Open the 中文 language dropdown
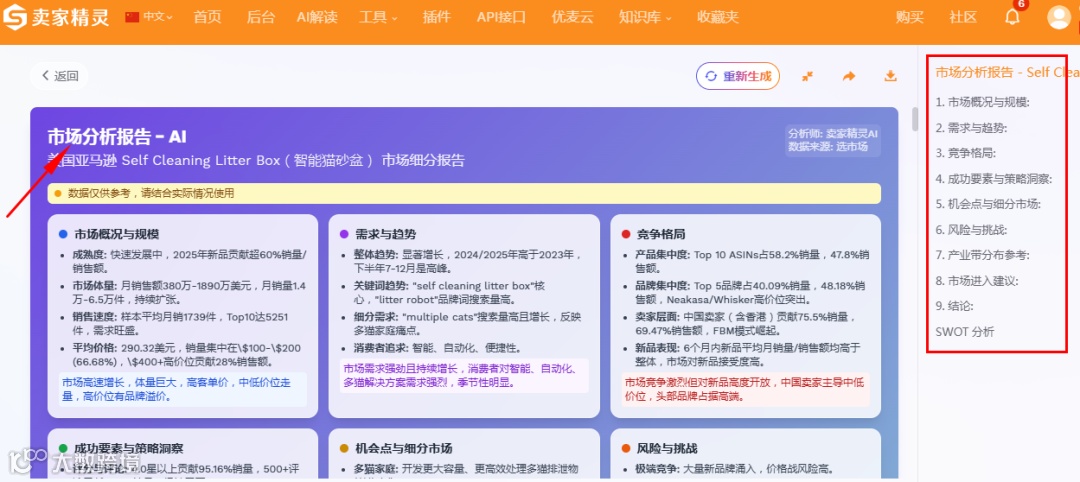 149,17
